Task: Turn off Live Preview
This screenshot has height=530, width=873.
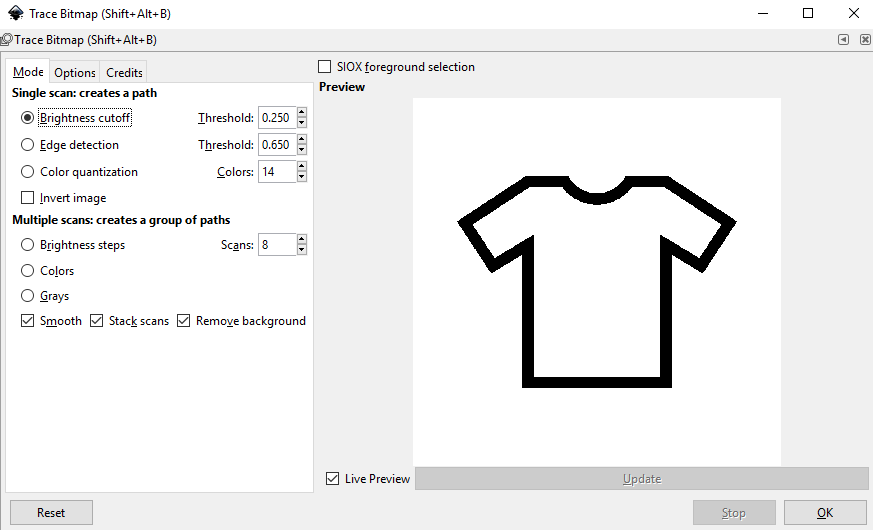Action: tap(332, 479)
